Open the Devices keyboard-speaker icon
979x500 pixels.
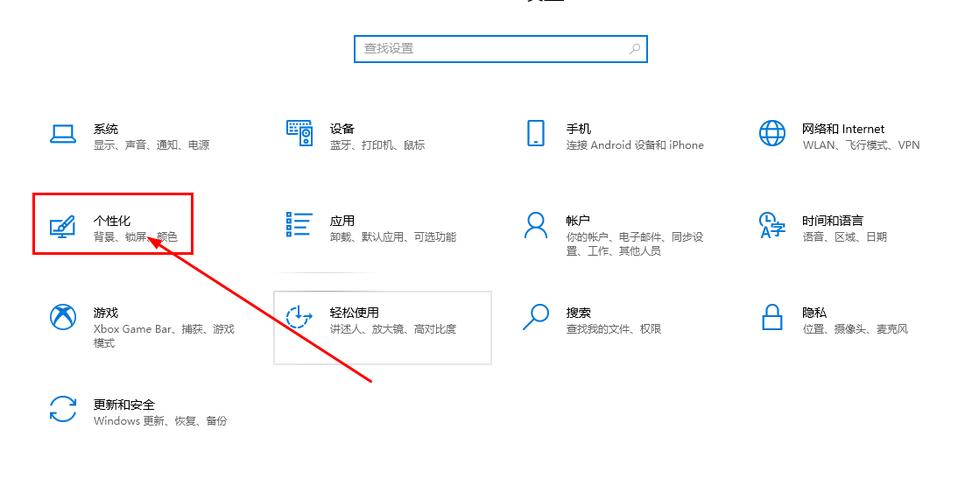pos(300,133)
